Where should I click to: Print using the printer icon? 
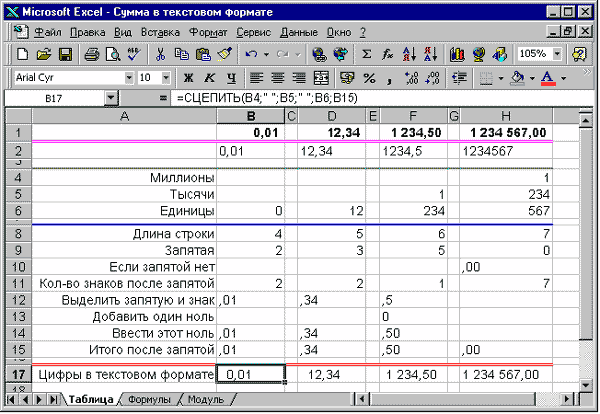pyautogui.click(x=92, y=54)
